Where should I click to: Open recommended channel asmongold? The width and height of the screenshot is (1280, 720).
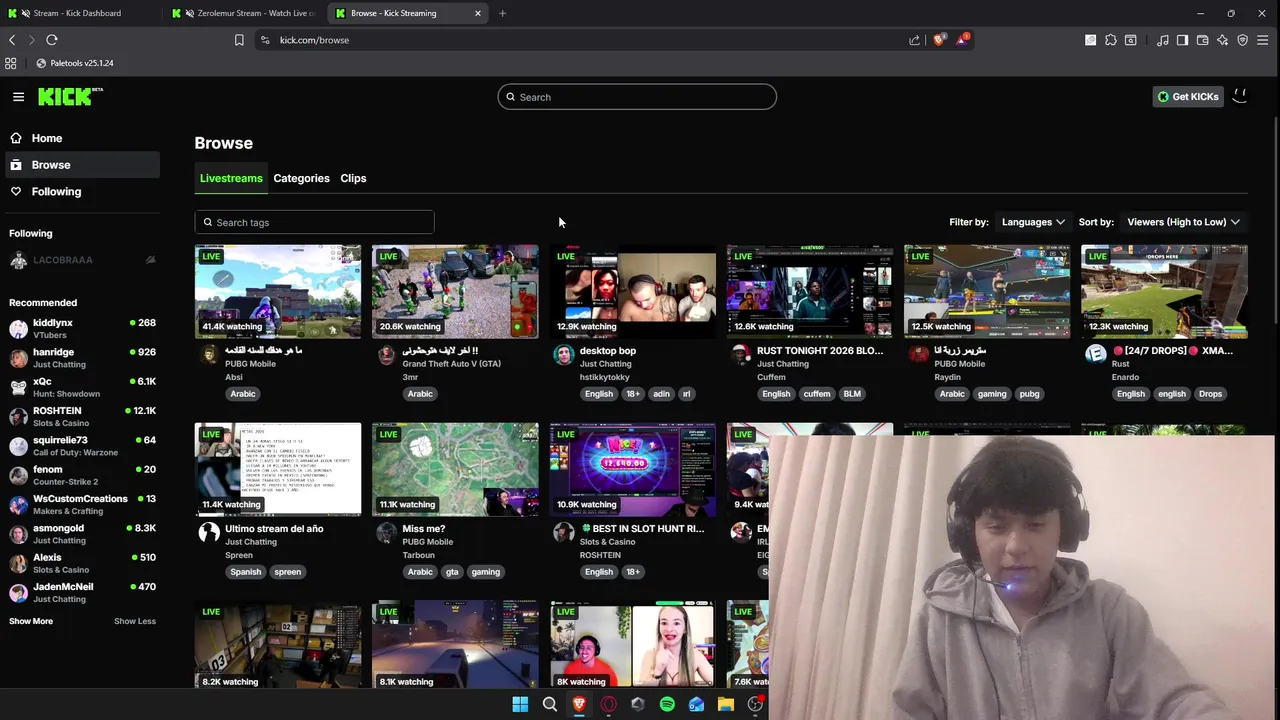click(82, 534)
